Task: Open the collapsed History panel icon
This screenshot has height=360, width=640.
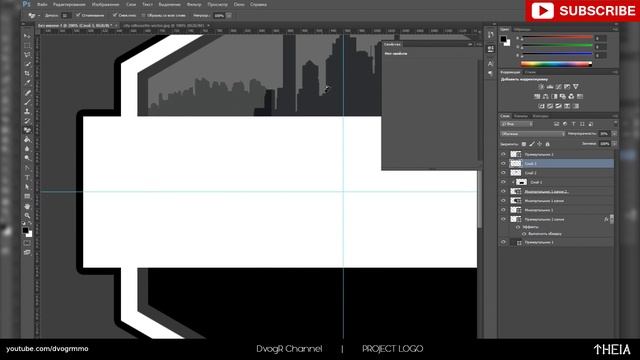Action: coord(490,35)
